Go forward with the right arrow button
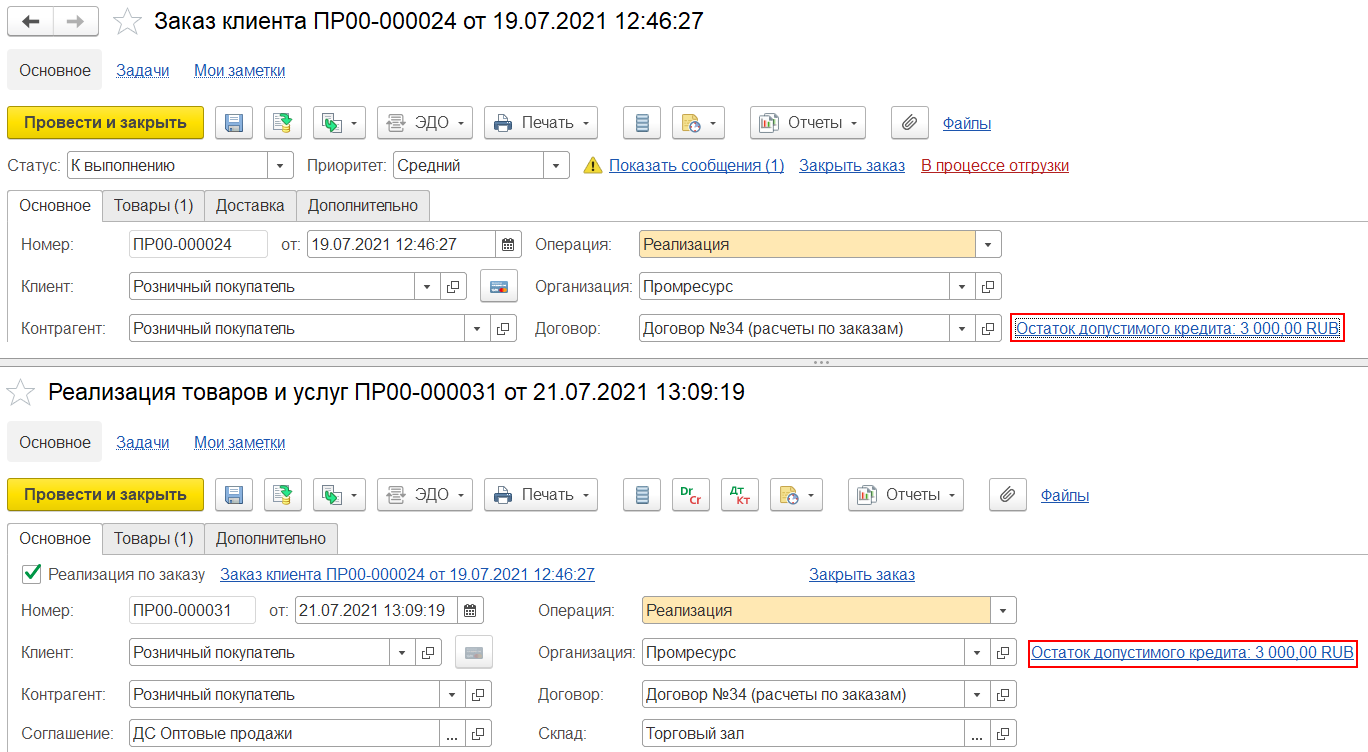The image size is (1368, 752). coord(76,21)
